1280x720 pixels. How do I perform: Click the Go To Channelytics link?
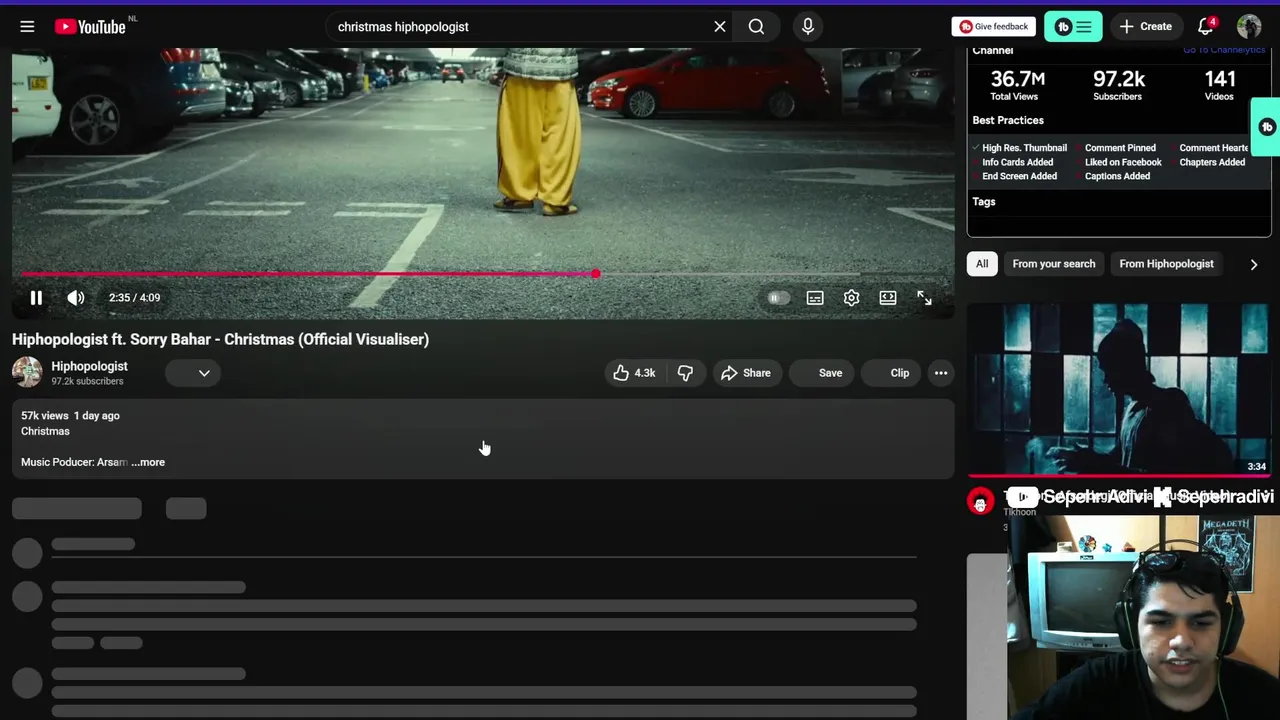pyautogui.click(x=1224, y=50)
